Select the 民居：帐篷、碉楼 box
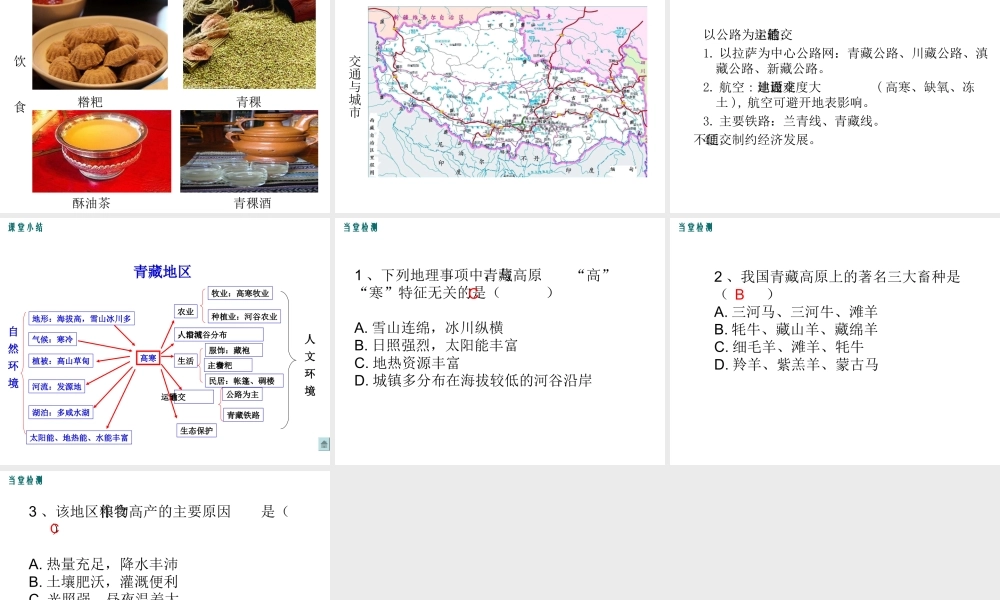This screenshot has width=1000, height=600. (244, 381)
